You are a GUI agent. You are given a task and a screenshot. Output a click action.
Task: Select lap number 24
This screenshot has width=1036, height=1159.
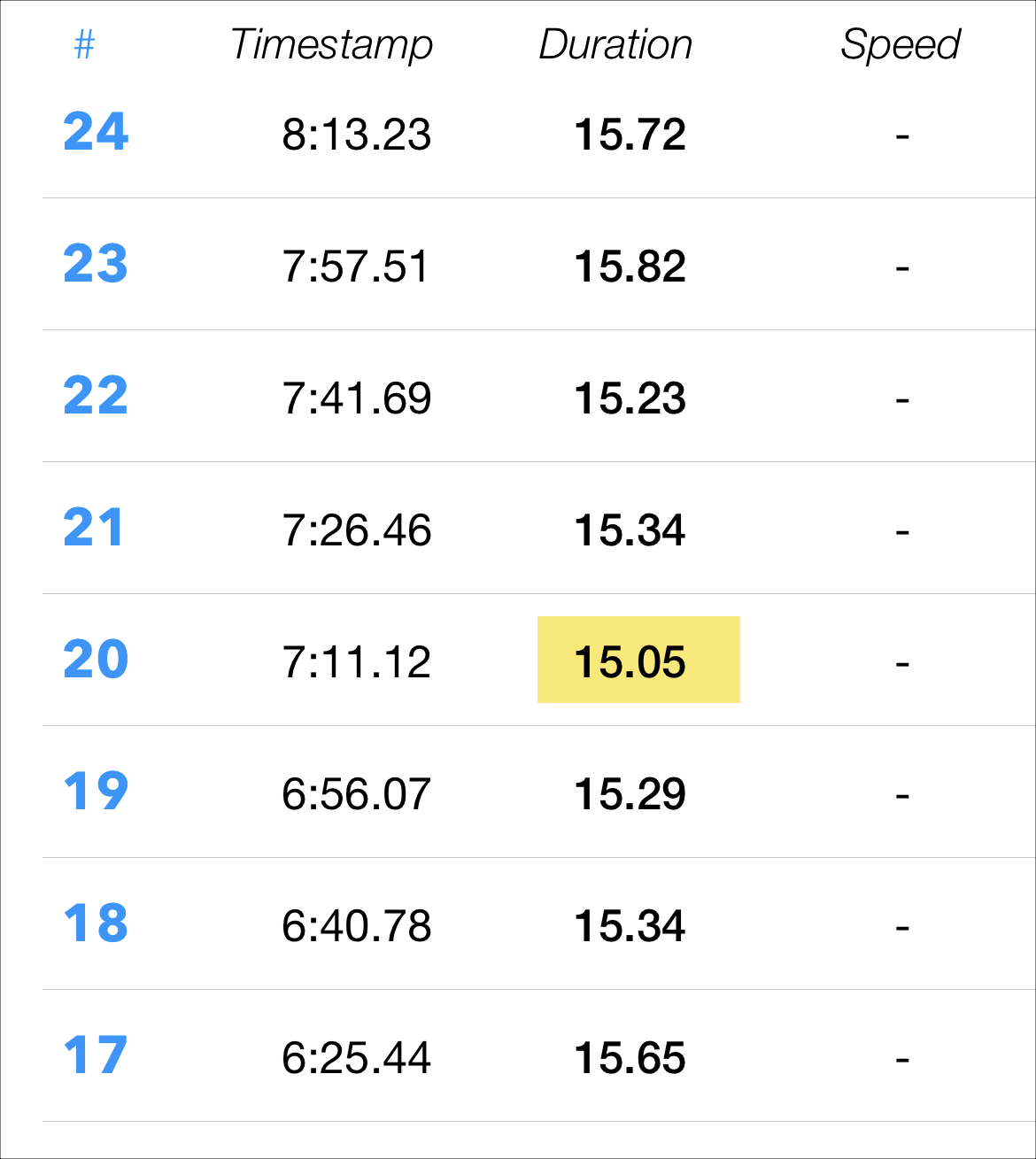click(96, 132)
